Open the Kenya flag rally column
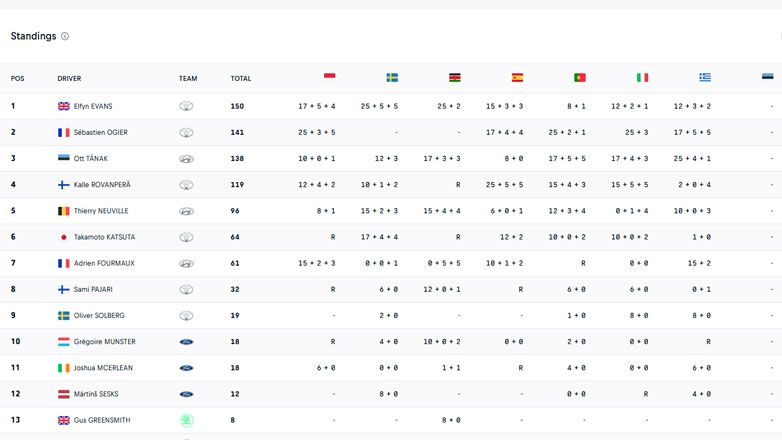This screenshot has height=440, width=782. click(x=455, y=78)
